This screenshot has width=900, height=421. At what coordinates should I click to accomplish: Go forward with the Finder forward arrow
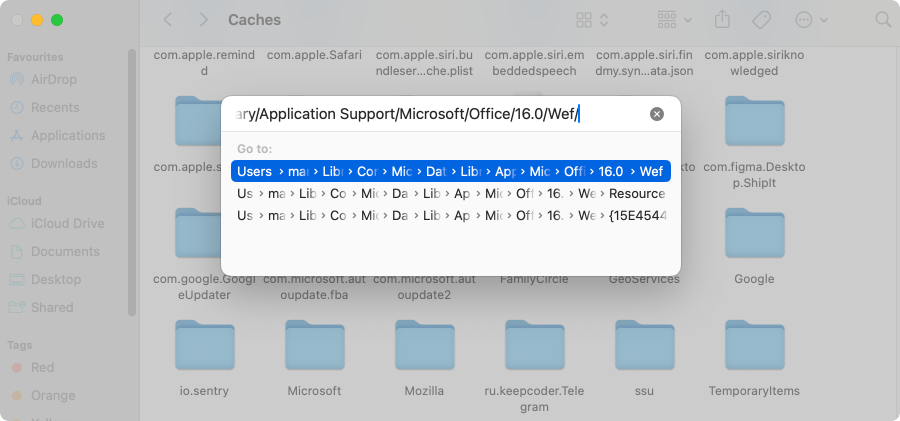(x=203, y=20)
